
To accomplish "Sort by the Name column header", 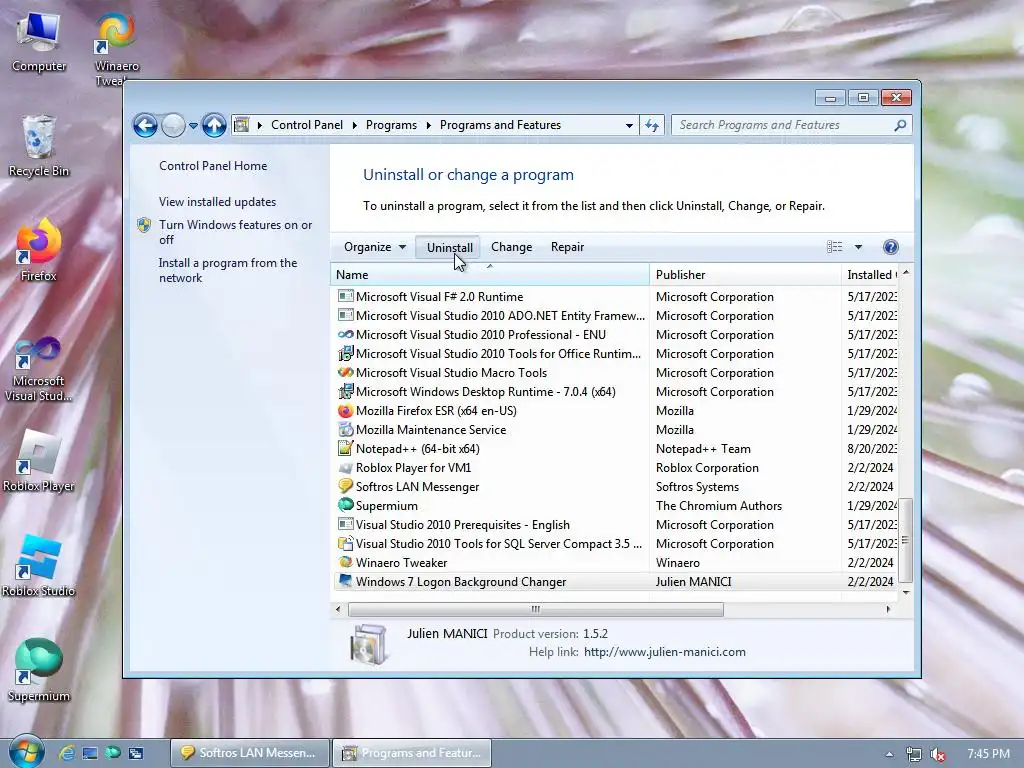I will (x=490, y=275).
